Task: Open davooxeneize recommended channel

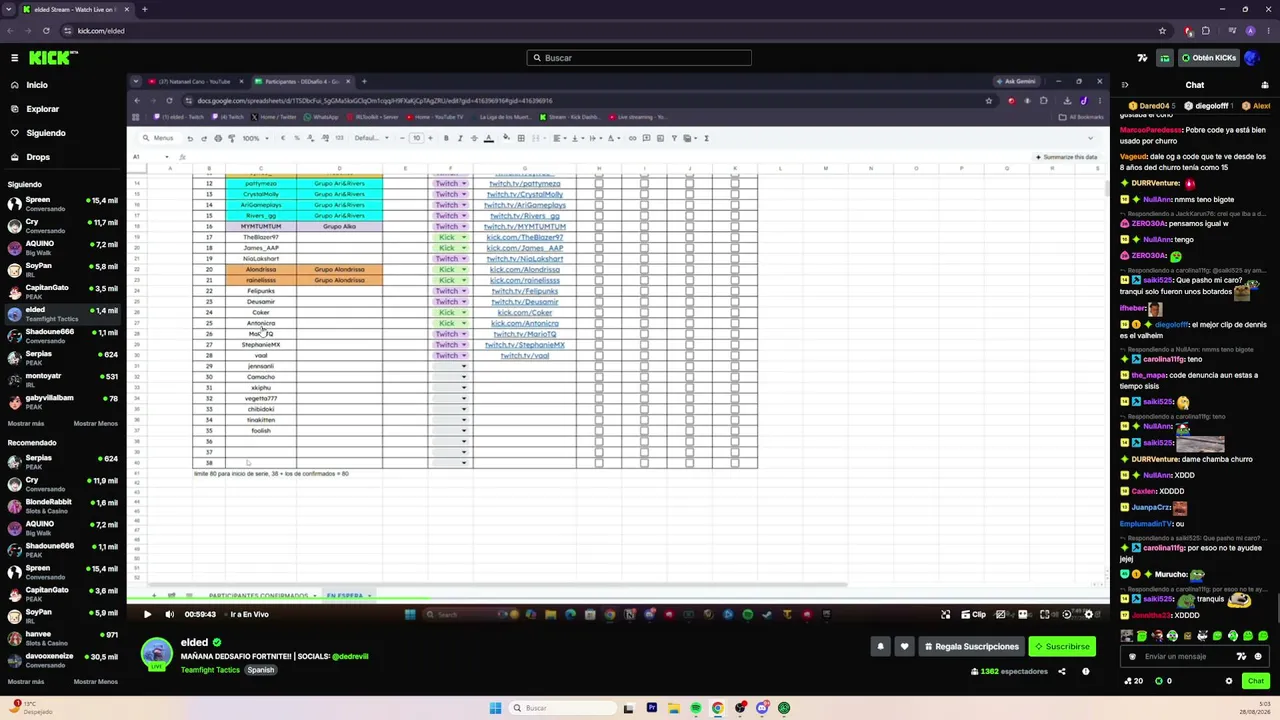Action: point(62,660)
